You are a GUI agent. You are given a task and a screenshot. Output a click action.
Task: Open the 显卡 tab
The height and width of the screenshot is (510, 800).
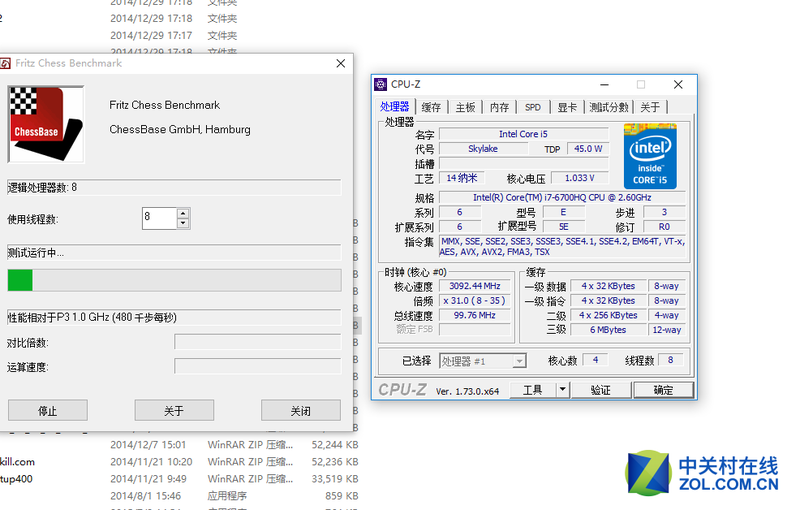pos(567,107)
